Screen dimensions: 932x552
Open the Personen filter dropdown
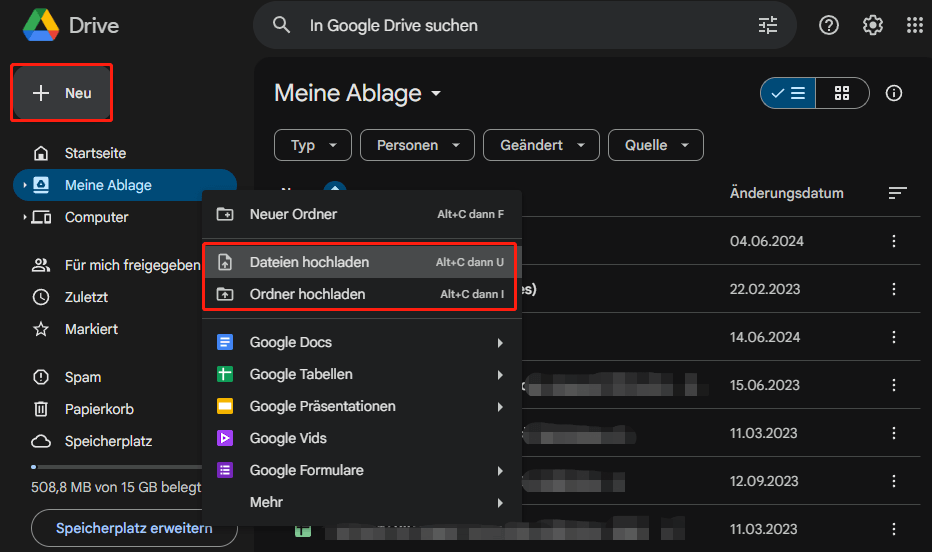coord(417,145)
